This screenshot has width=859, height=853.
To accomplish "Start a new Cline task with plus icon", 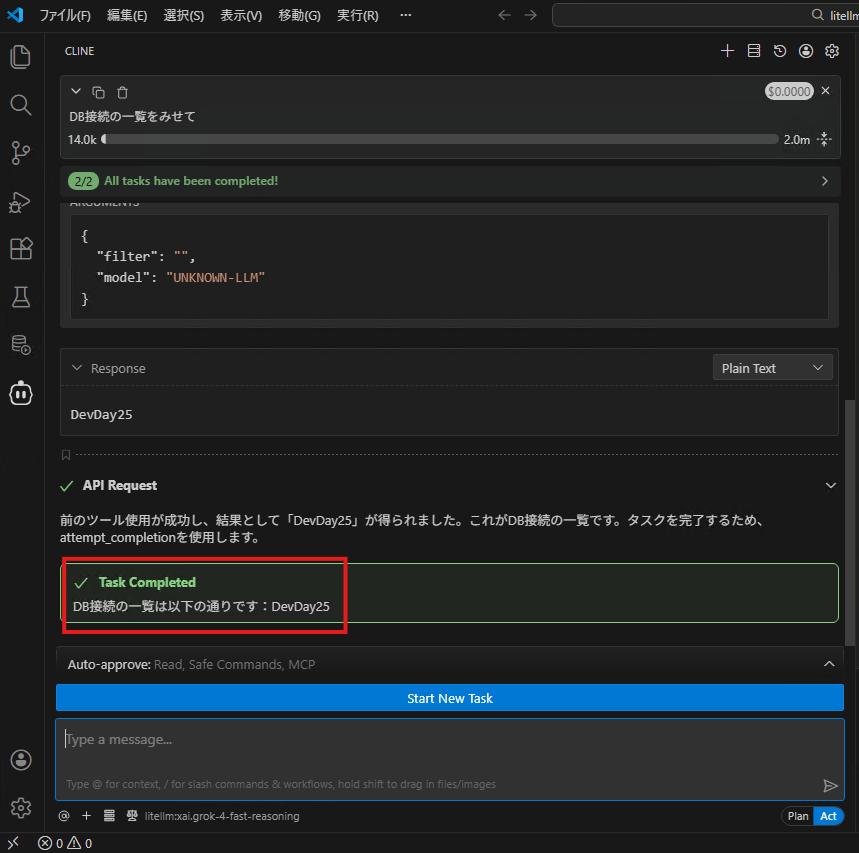I will pos(727,51).
